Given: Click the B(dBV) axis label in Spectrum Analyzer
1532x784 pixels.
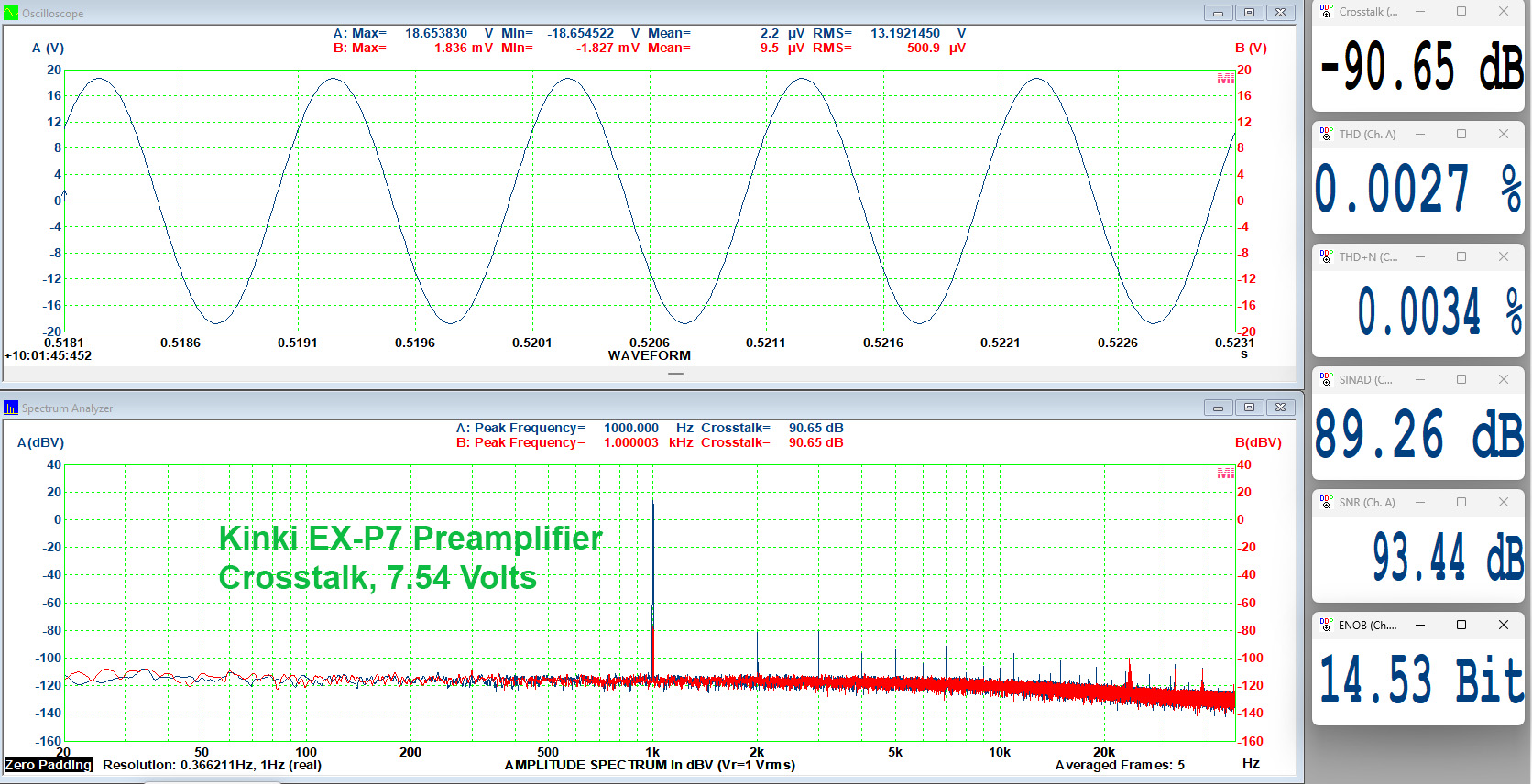Looking at the screenshot, I should point(1258,442).
